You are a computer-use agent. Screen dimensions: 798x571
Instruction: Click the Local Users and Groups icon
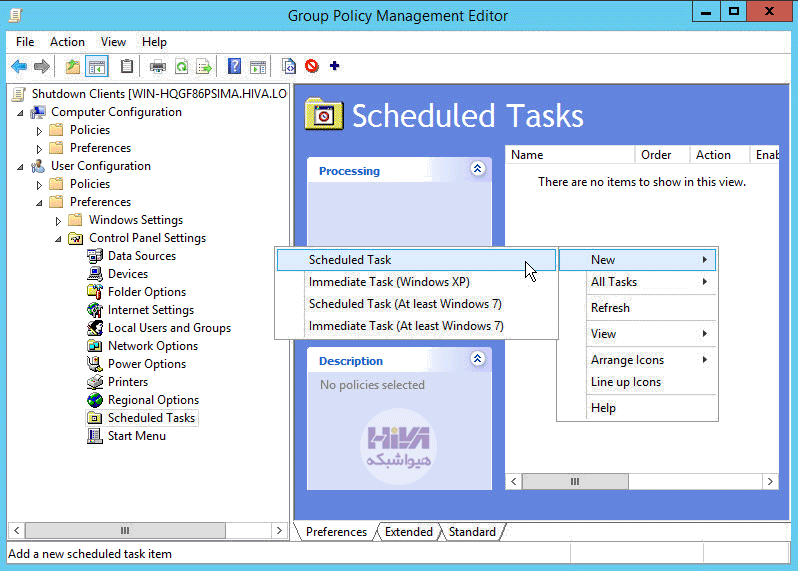(95, 328)
